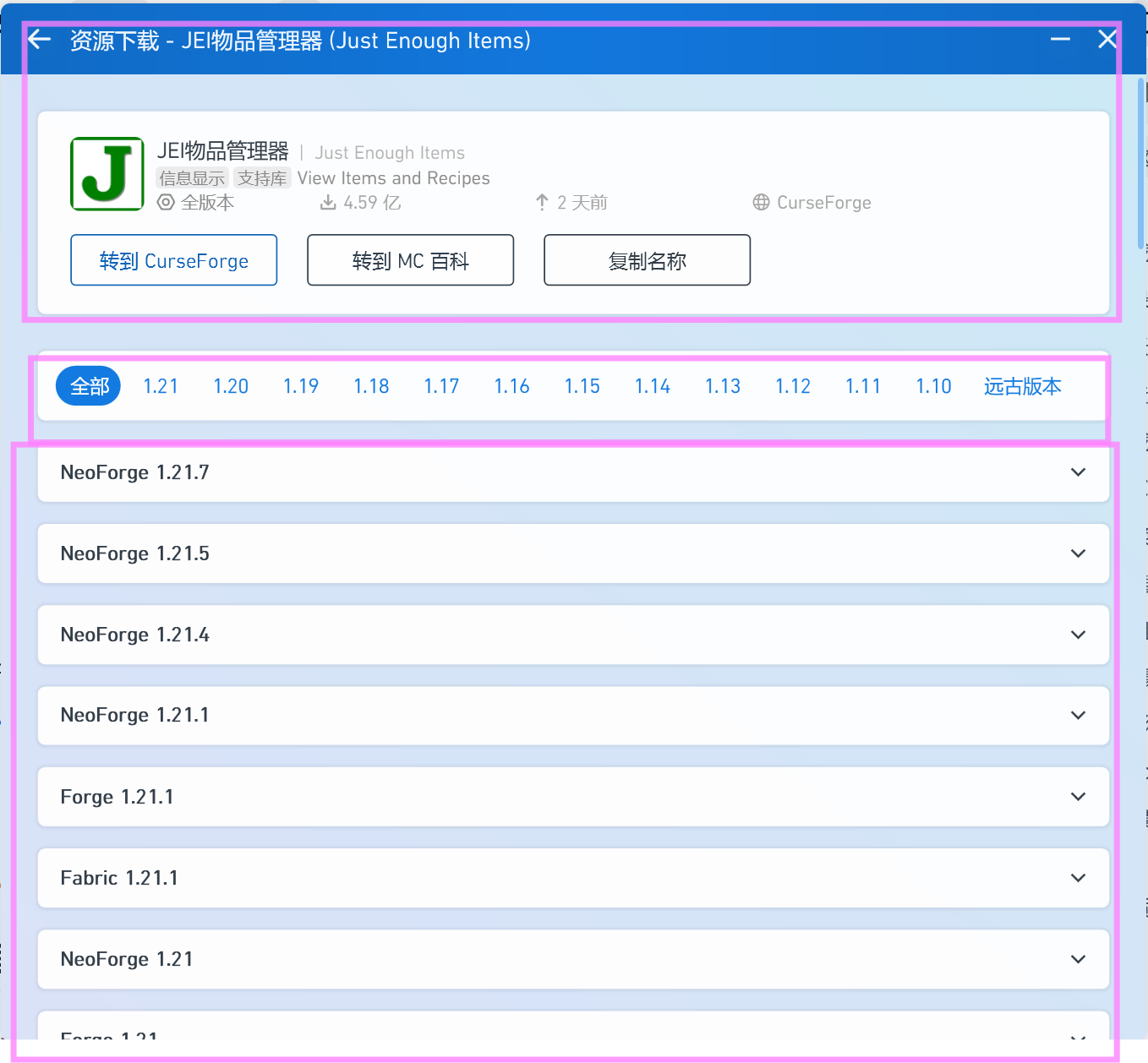Filter versions by 1.13
This screenshot has height=1063, width=1148.
coord(723,386)
